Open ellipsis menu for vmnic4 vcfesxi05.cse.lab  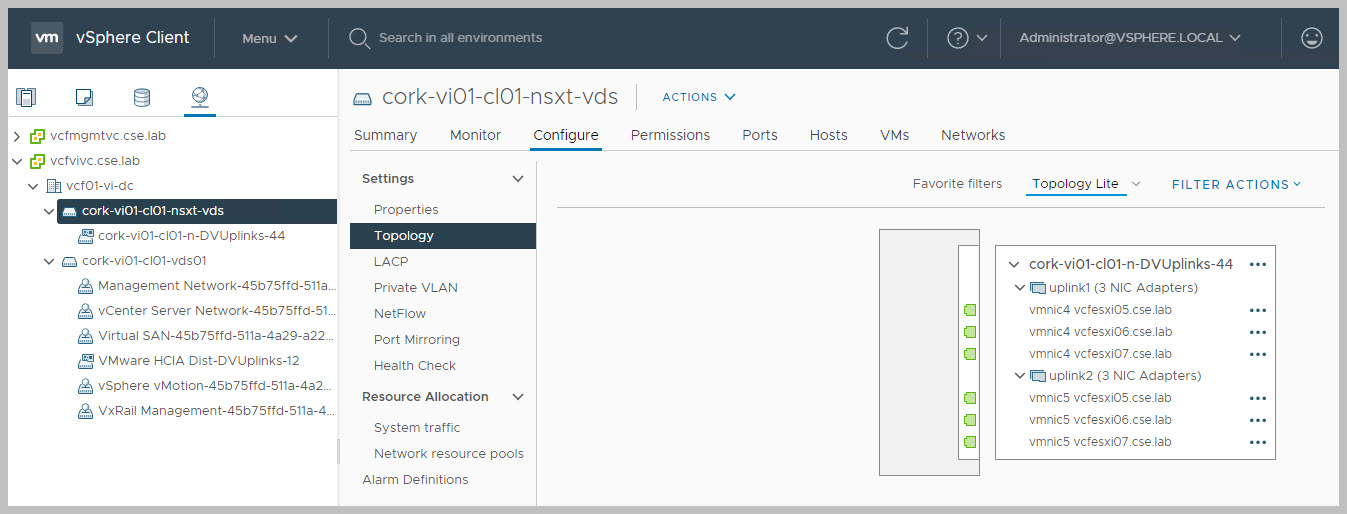pyautogui.click(x=1258, y=310)
